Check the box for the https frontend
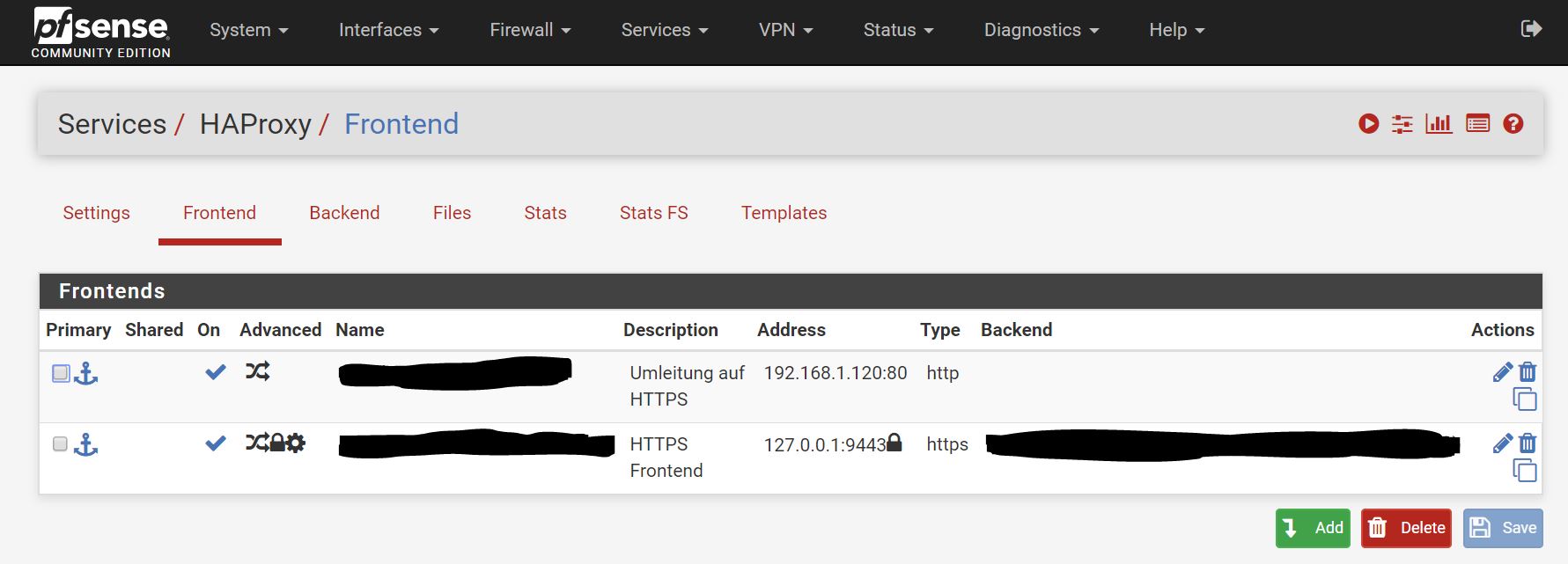Viewport: 1568px width, 564px height. tap(60, 443)
